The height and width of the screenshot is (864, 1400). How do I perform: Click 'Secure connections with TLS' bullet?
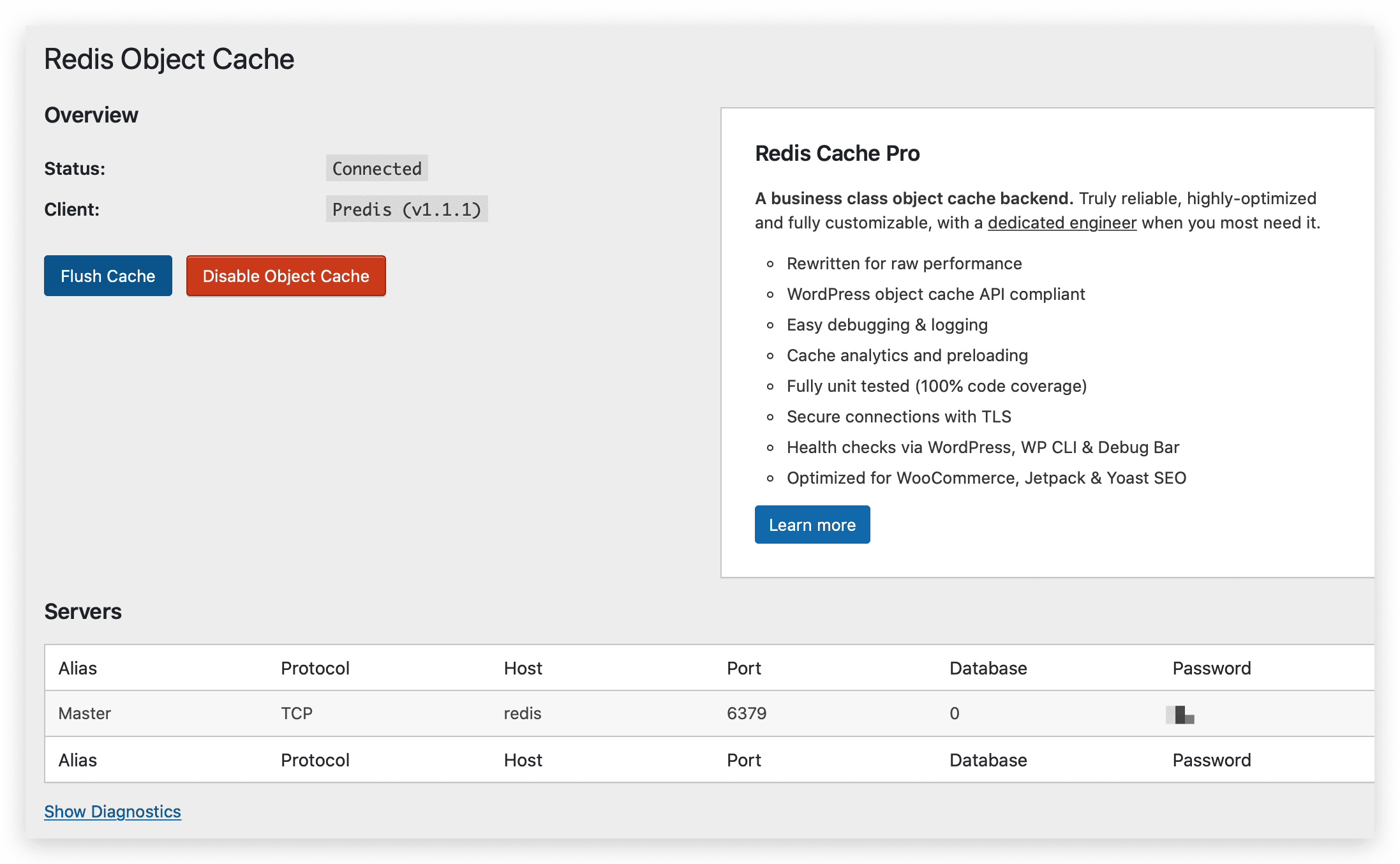[899, 417]
